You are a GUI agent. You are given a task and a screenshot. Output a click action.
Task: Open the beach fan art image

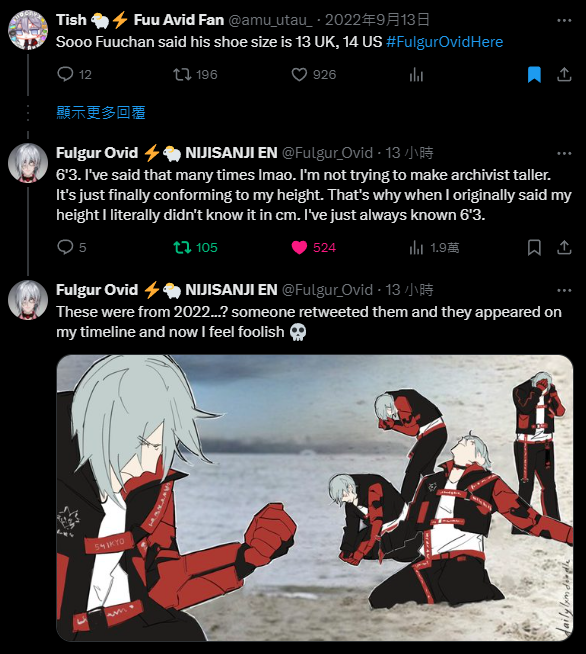tap(315, 498)
